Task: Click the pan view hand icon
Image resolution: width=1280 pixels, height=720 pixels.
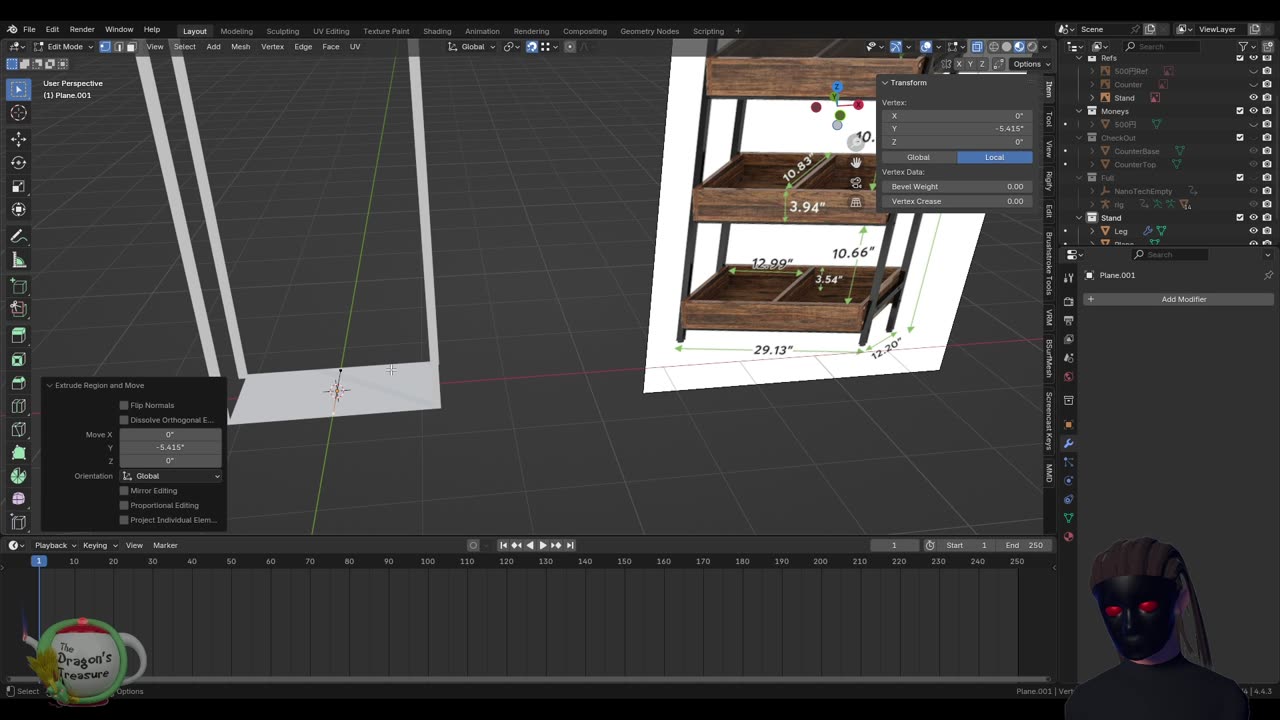Action: coord(856,162)
